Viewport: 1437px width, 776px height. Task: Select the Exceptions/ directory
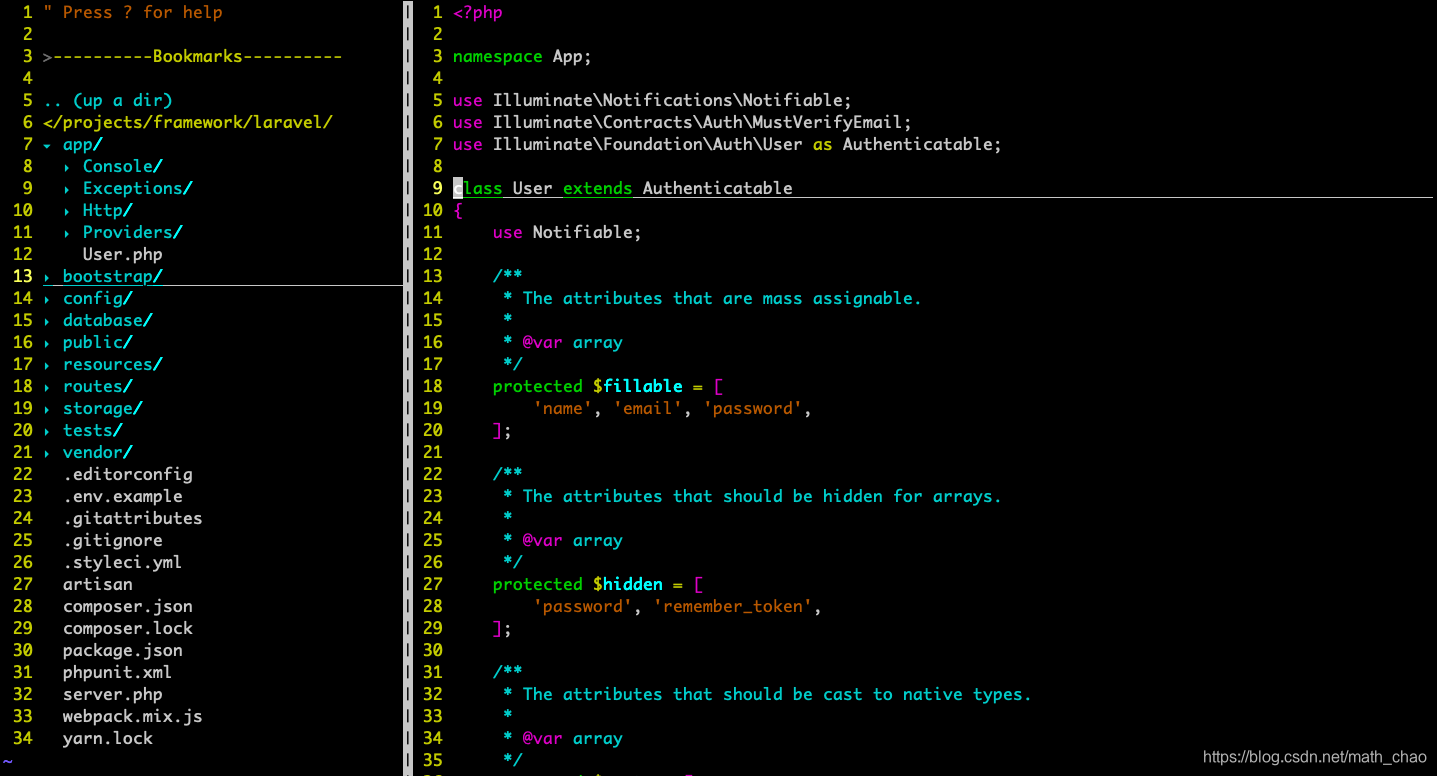click(x=138, y=189)
